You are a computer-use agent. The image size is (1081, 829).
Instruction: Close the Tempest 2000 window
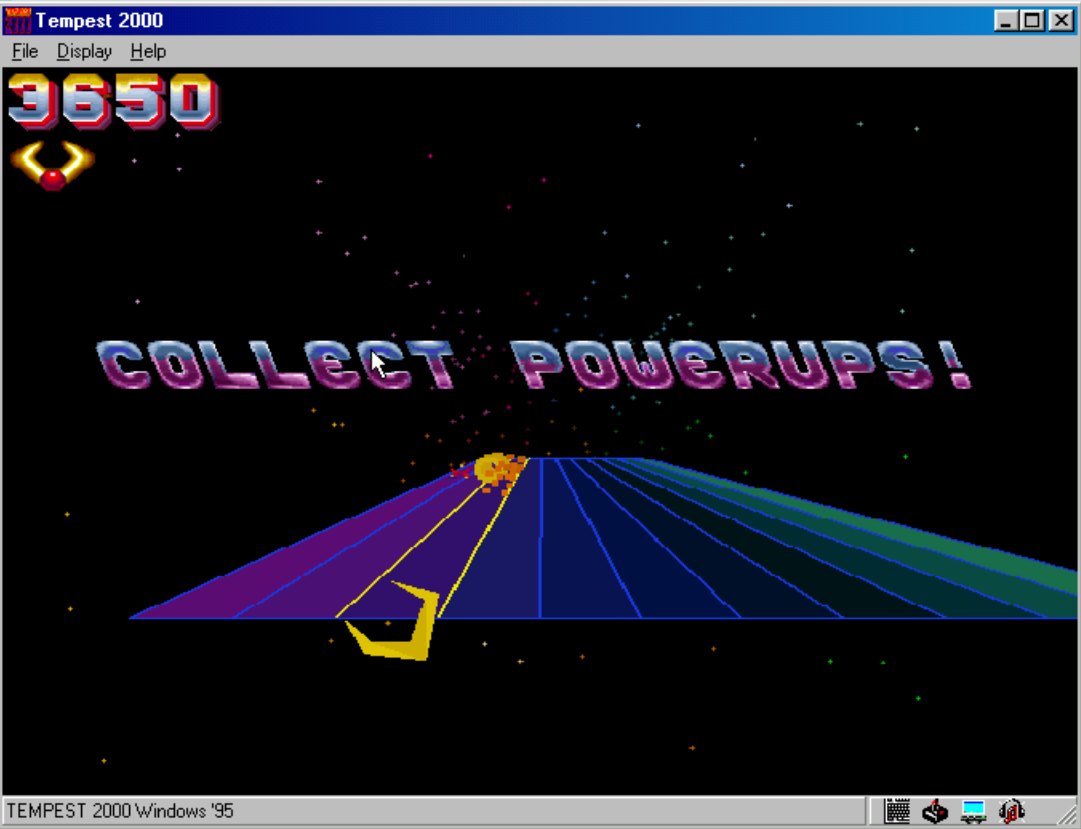[1062, 21]
